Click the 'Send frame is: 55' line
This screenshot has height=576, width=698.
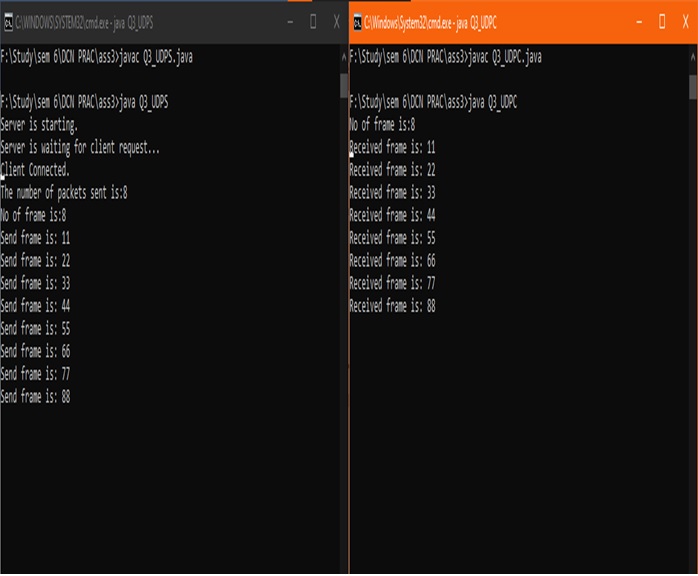tap(35, 329)
